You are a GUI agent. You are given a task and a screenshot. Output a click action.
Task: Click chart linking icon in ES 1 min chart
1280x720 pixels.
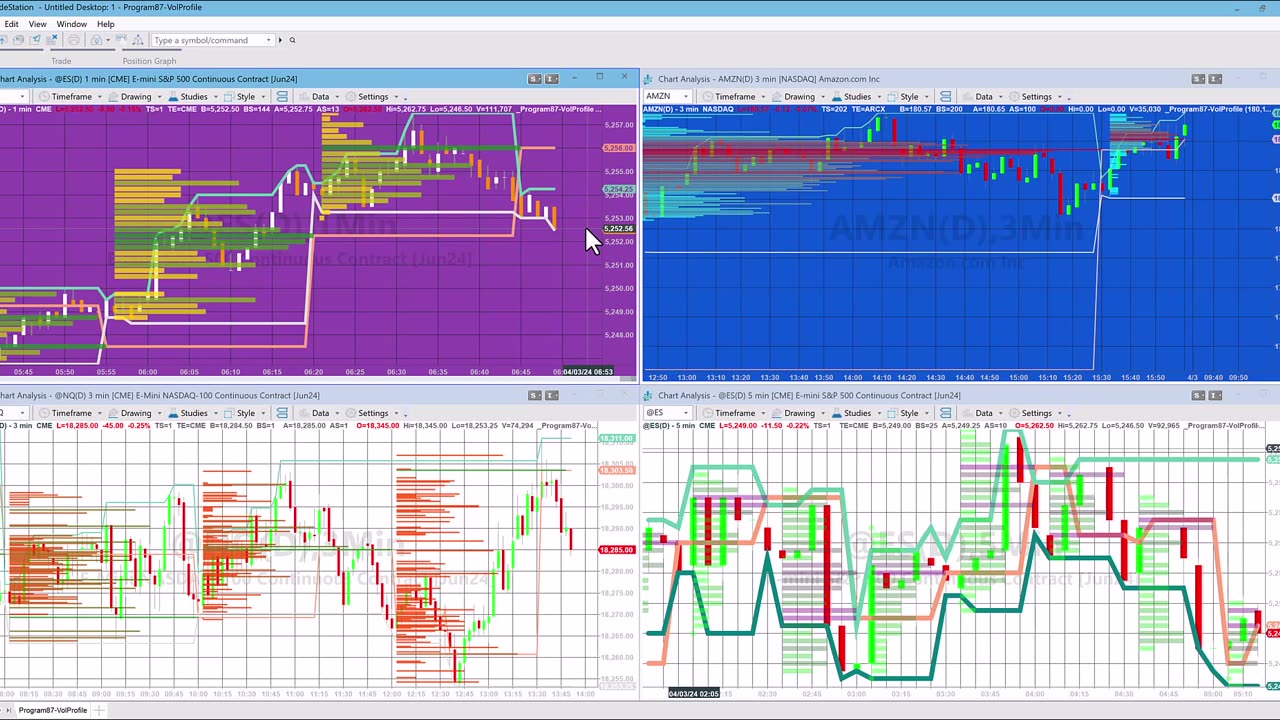coord(282,97)
